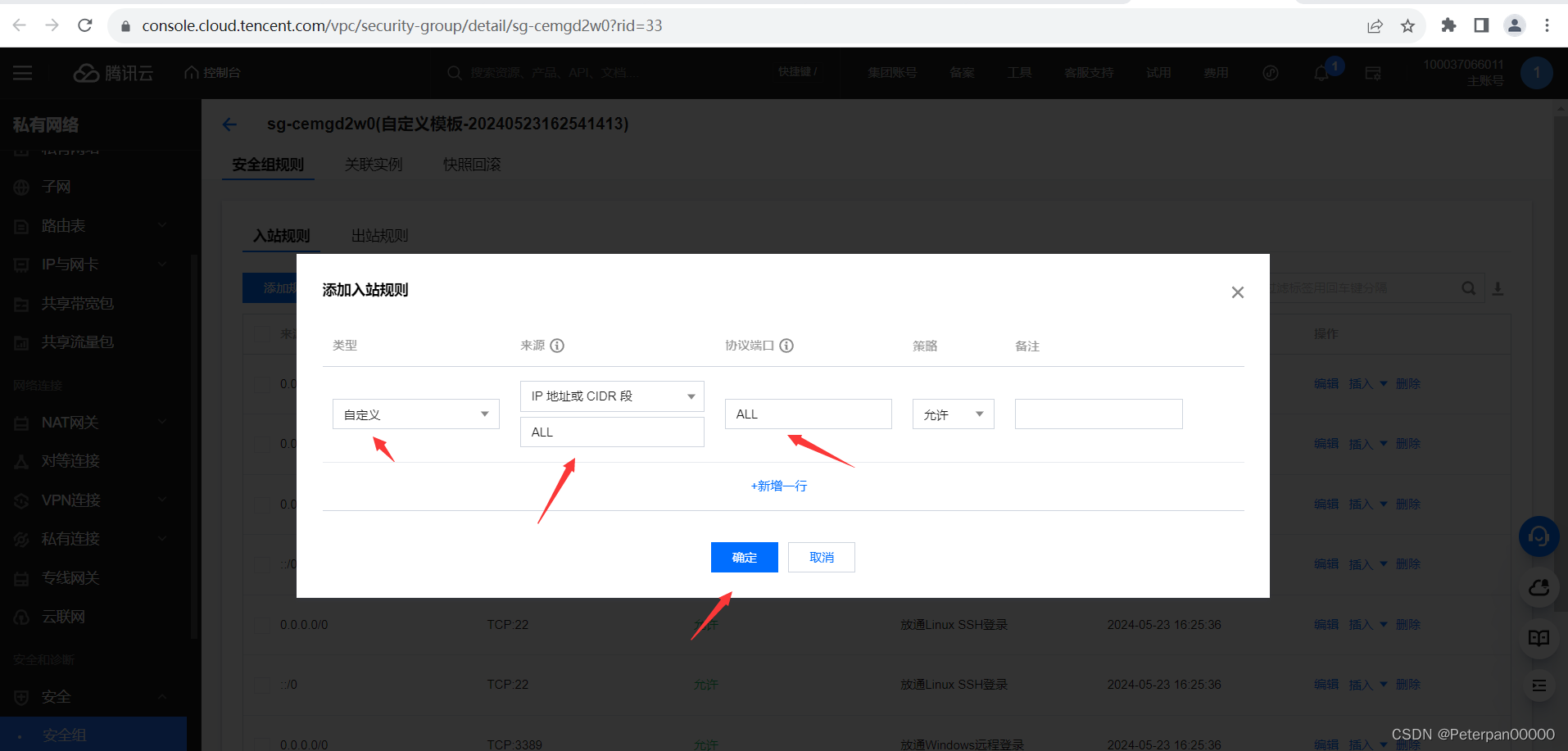The height and width of the screenshot is (751, 1568).
Task: Close the 添加入站规则 dialog
Action: pos(1238,292)
